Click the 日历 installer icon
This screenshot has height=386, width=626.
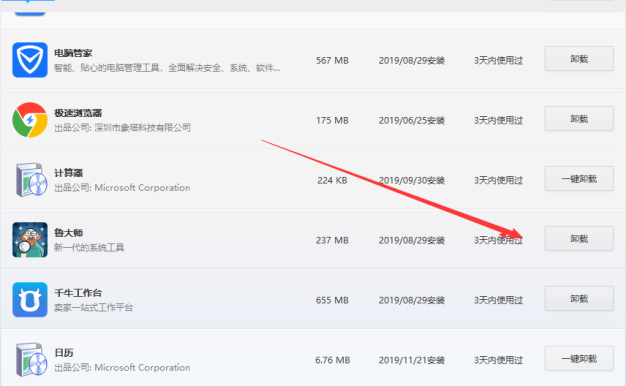pyautogui.click(x=31, y=359)
